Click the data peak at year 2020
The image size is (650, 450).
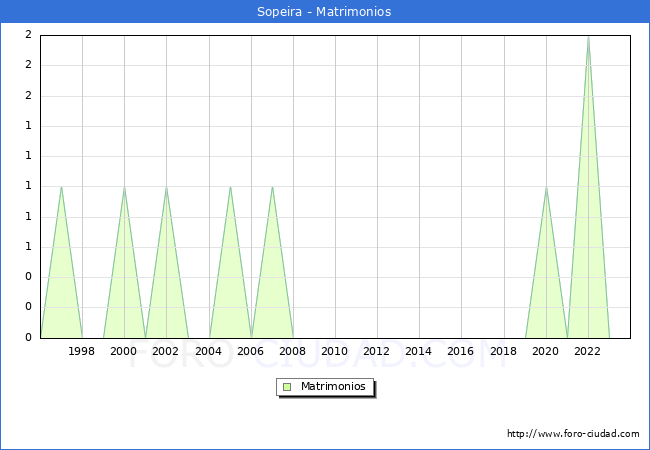click(x=546, y=188)
